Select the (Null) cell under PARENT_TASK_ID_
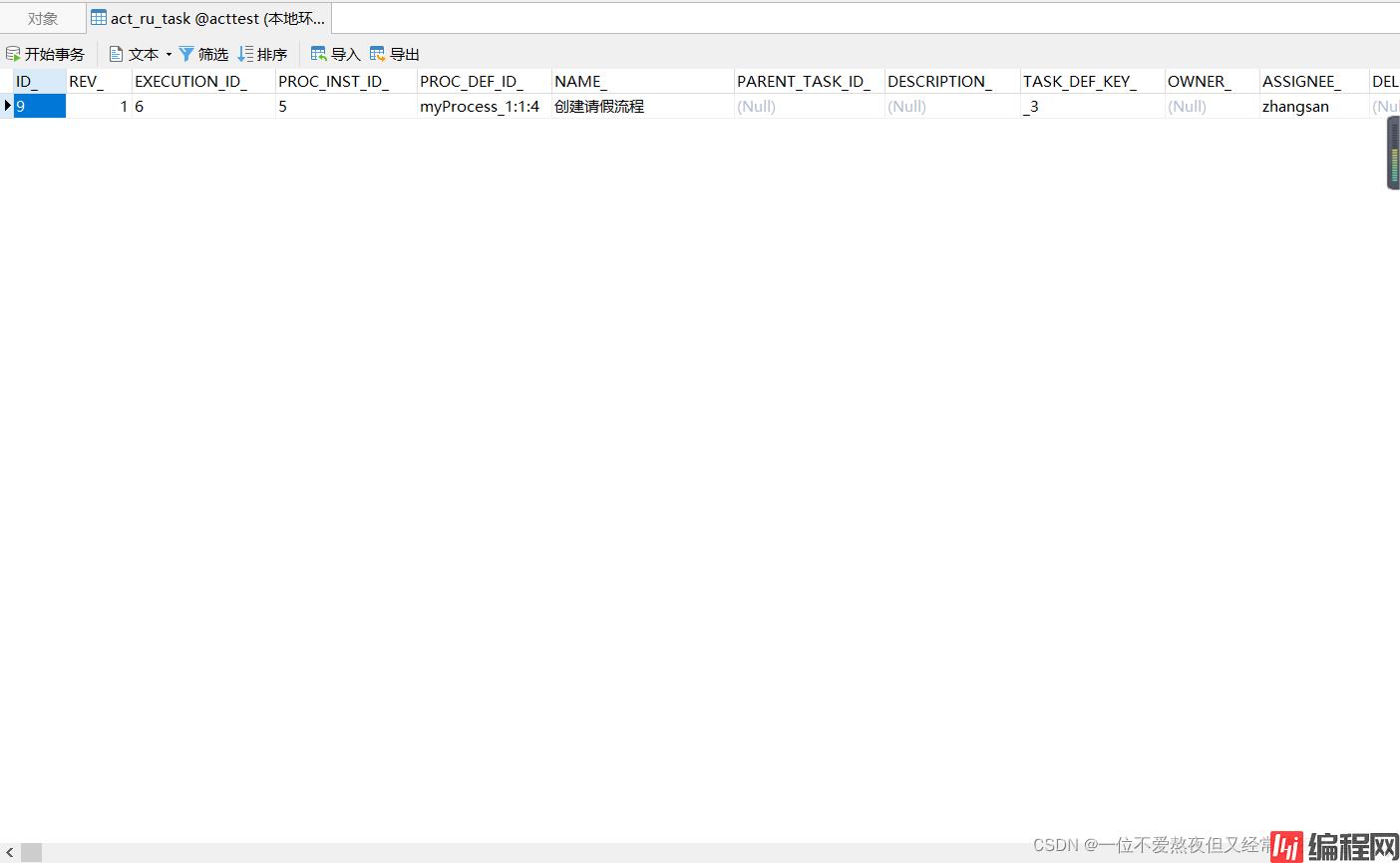The height and width of the screenshot is (863, 1400). [x=810, y=106]
